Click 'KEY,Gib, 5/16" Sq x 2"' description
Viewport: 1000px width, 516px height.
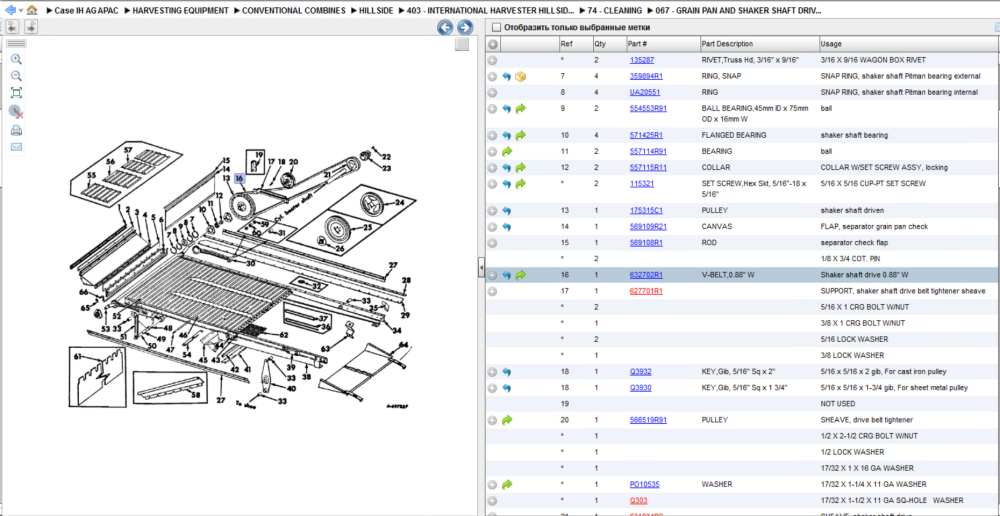coord(739,372)
